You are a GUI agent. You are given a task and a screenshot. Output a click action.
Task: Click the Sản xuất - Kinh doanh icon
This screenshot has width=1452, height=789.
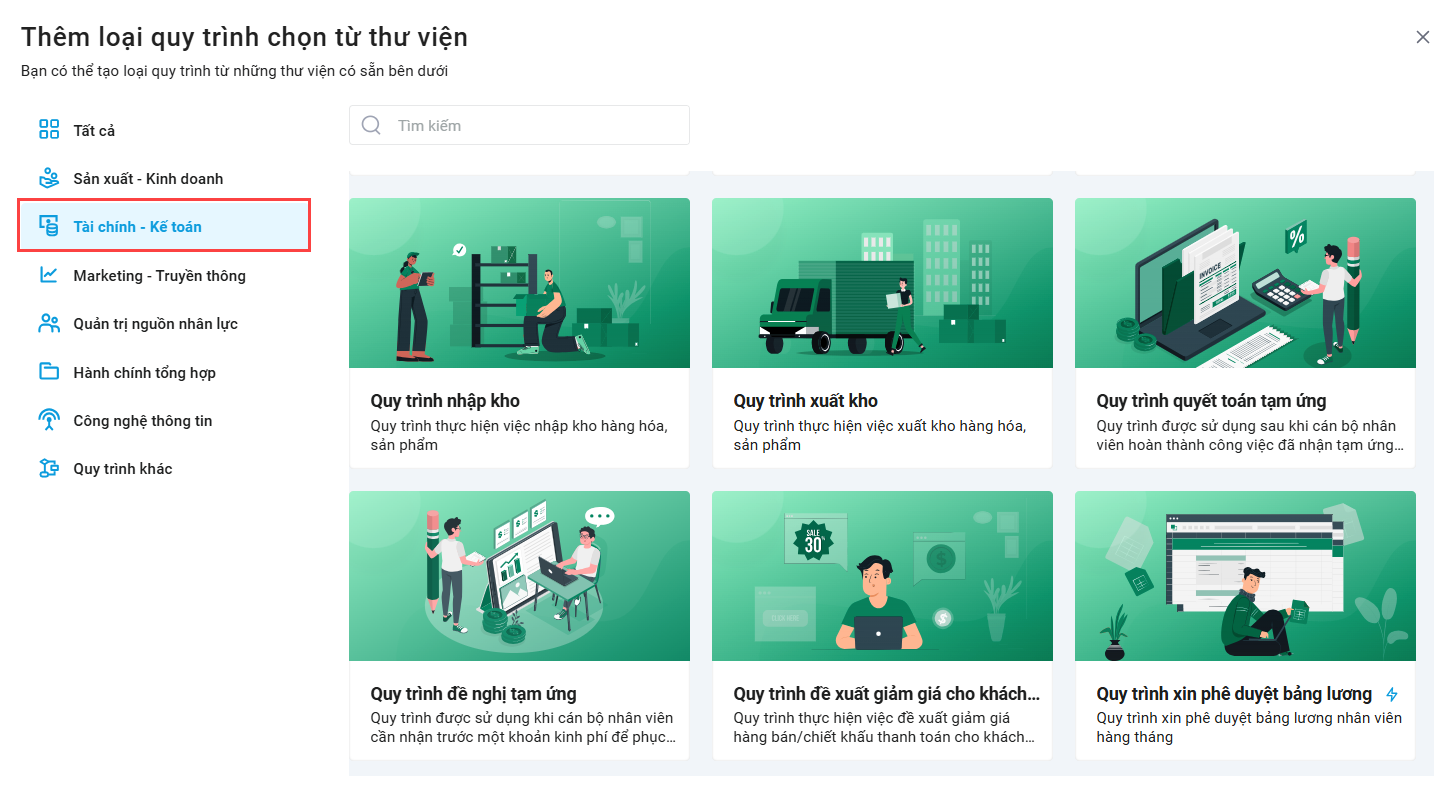[49, 179]
